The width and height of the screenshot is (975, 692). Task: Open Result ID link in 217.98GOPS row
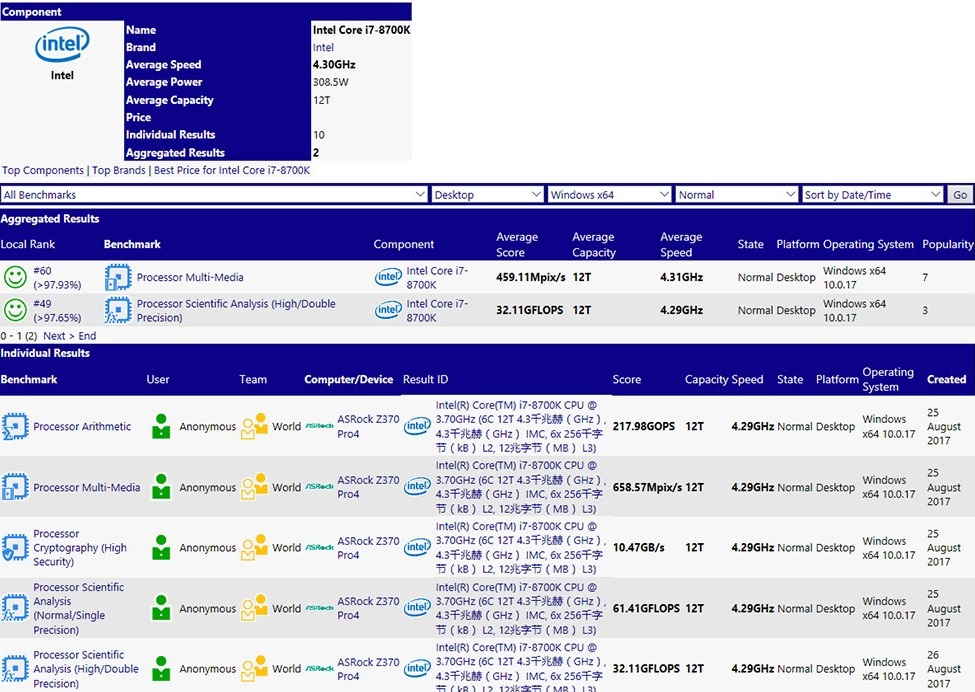tap(520, 426)
